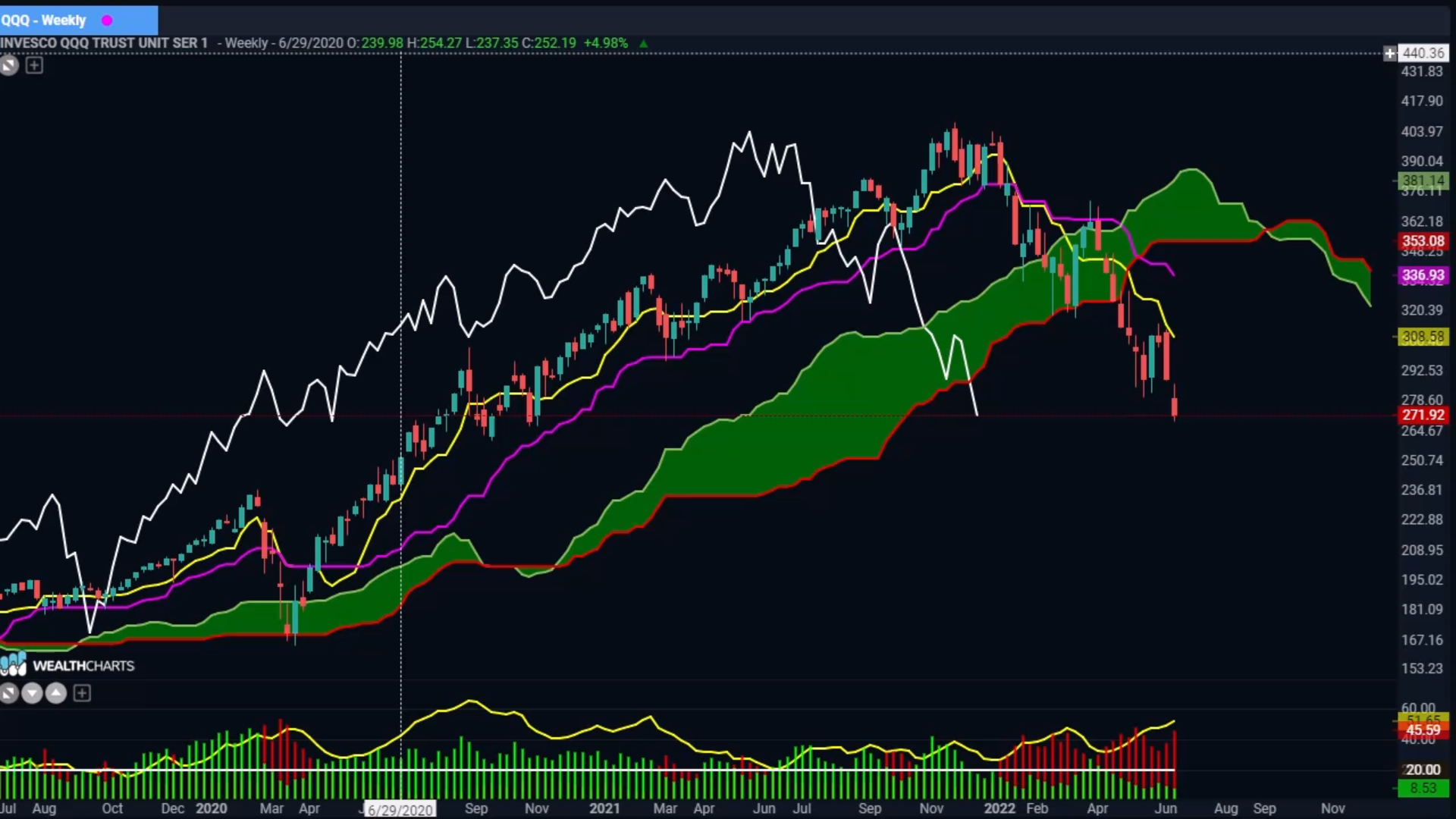Click the yellow 308.58 price label
This screenshot has height=819, width=1456.
point(1423,337)
